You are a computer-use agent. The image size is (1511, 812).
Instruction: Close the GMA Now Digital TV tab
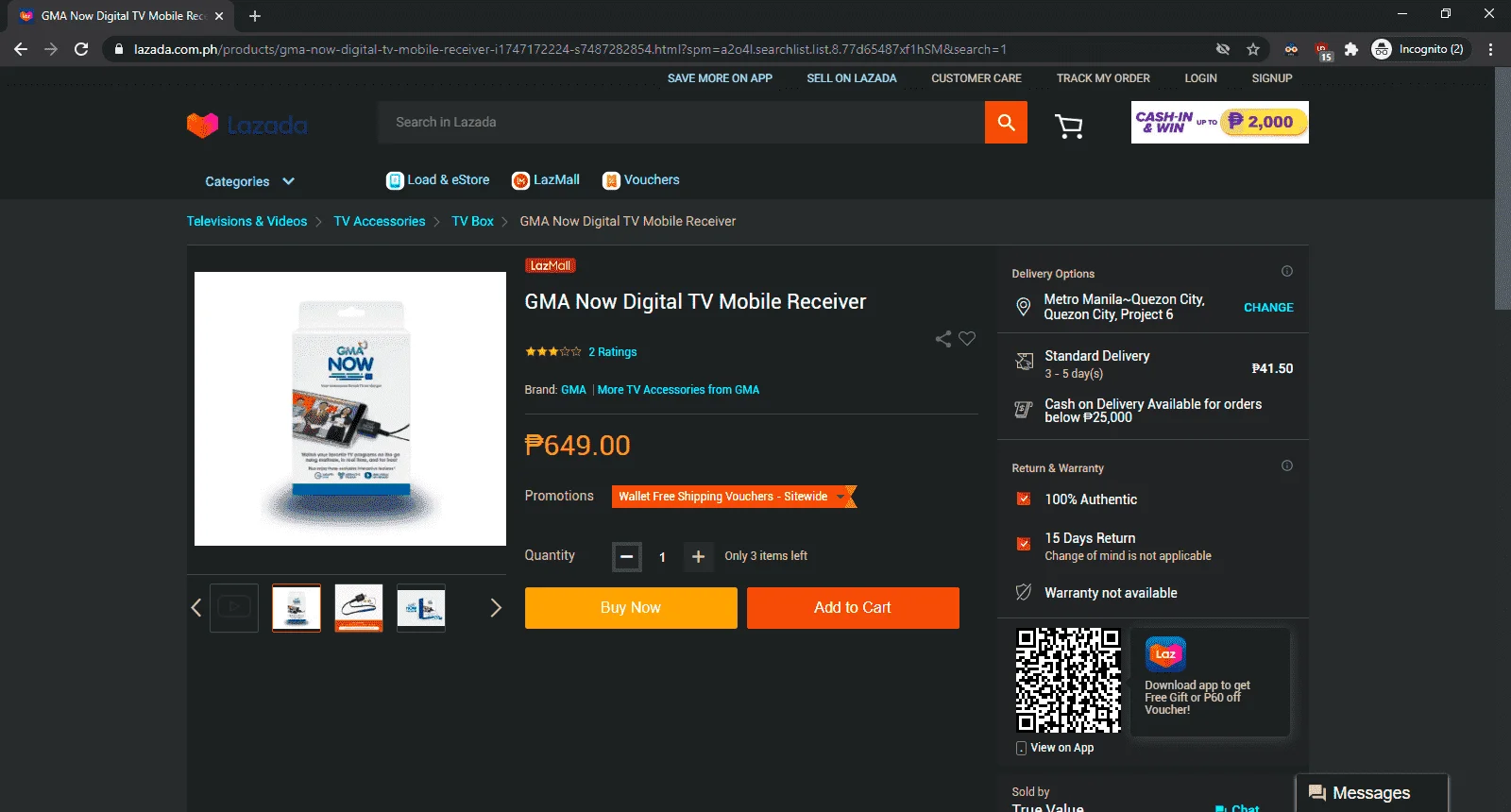point(219,16)
